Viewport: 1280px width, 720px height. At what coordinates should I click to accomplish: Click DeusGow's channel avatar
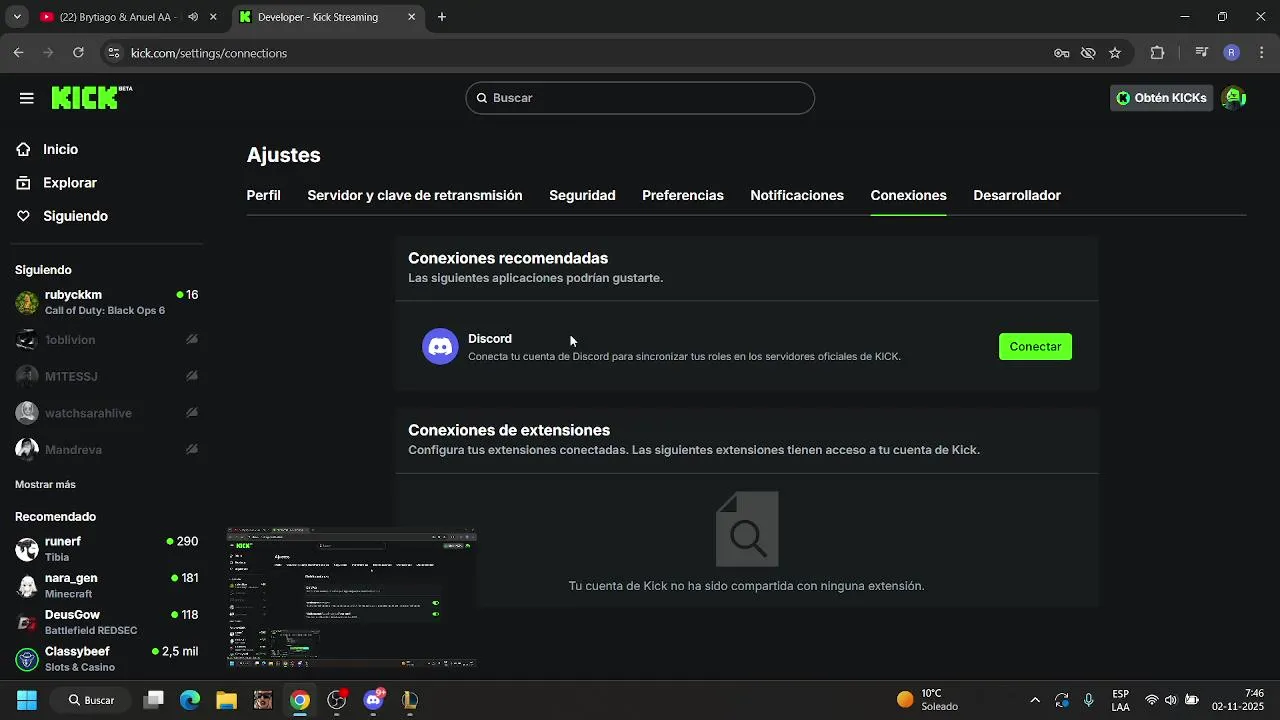coord(27,622)
